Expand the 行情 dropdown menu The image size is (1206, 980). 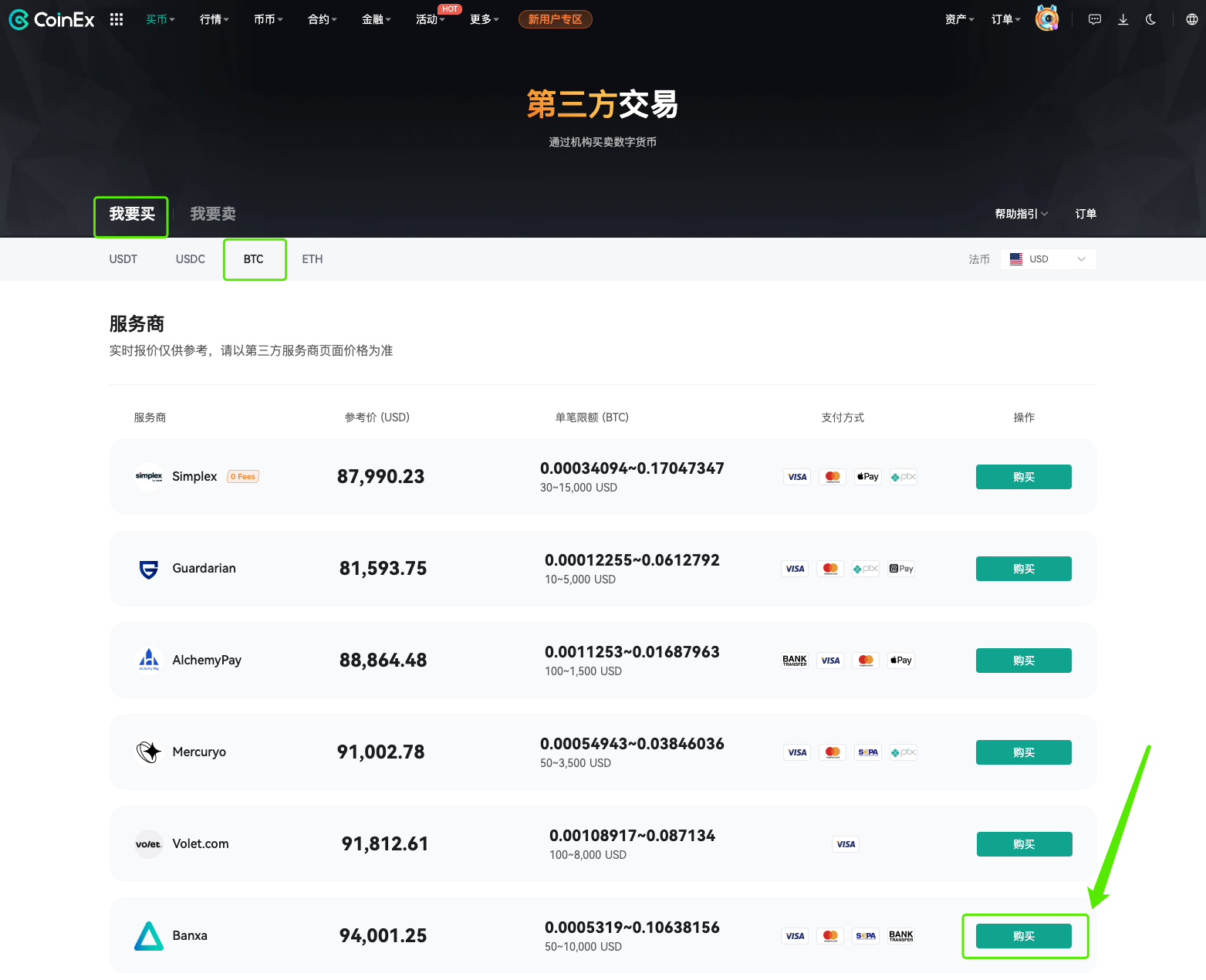coord(215,19)
